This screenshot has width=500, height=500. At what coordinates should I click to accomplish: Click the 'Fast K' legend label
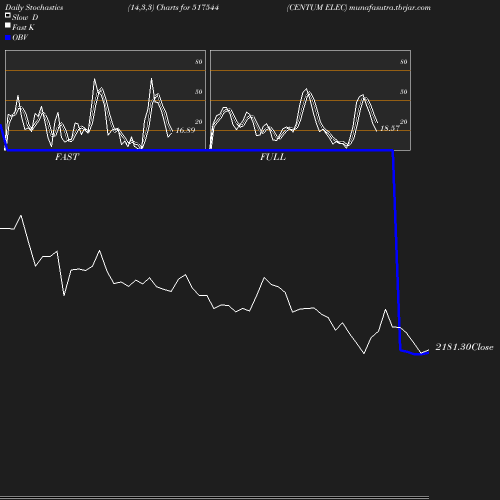(x=23, y=27)
